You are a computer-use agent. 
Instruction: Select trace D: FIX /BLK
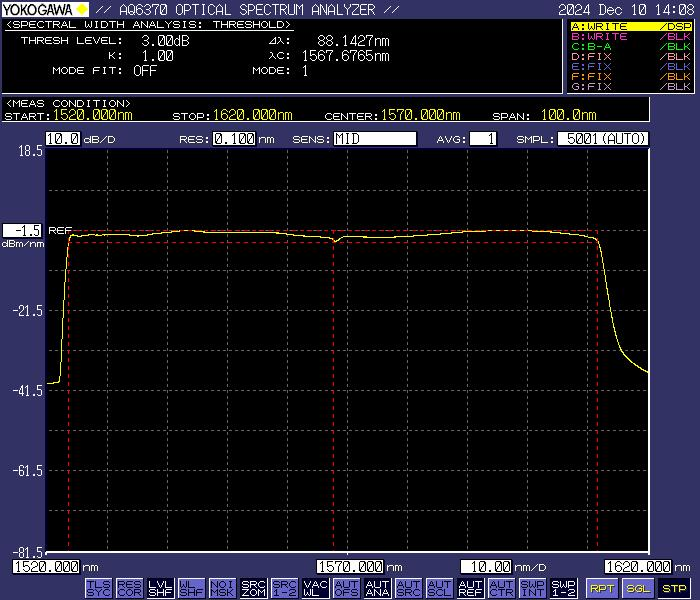click(631, 57)
